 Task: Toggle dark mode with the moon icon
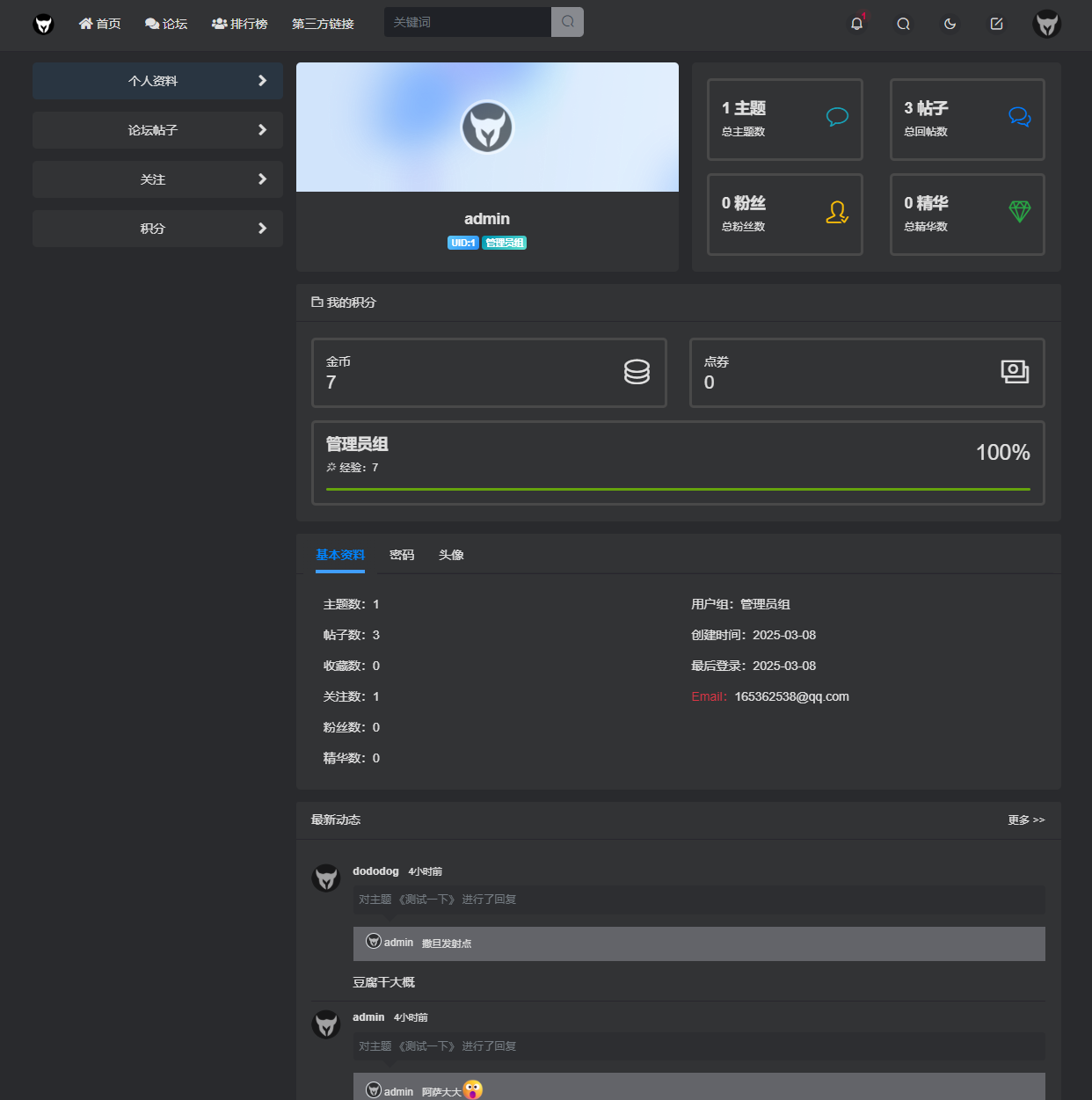[x=950, y=24]
